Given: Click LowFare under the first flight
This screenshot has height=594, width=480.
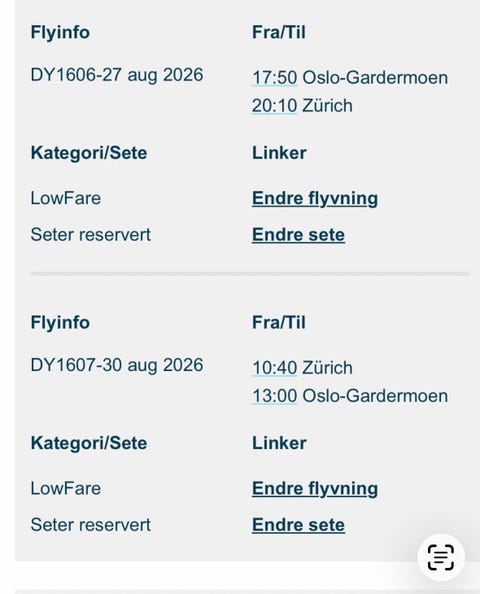Looking at the screenshot, I should coord(66,198).
